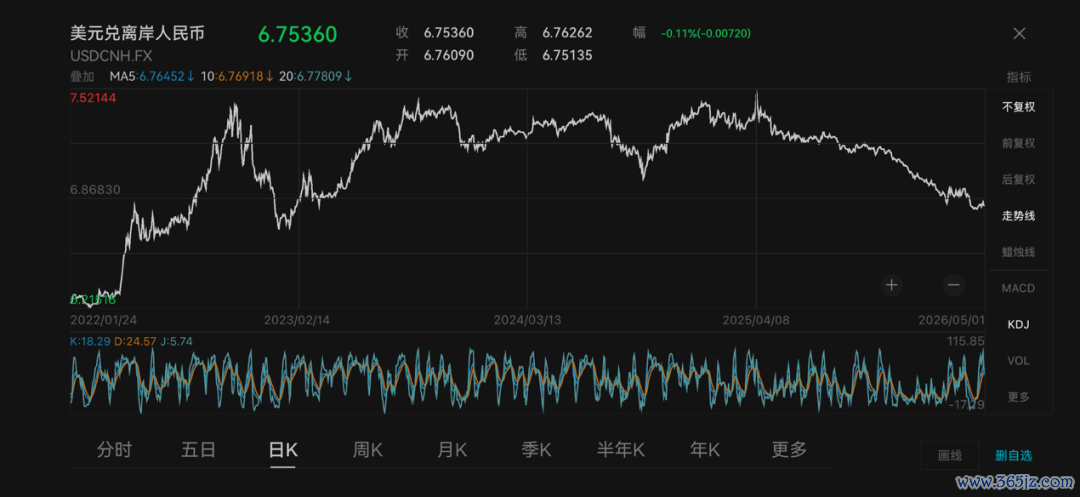Viewport: 1080px width, 497px height.
Task: Open 叠加 overlay selector
Action: [82, 76]
